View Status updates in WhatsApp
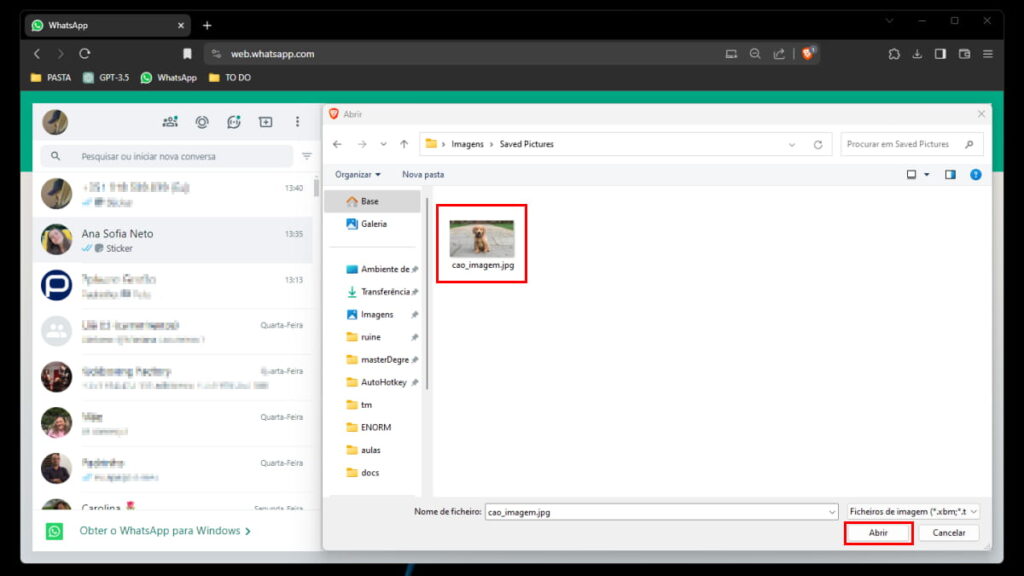 coord(202,122)
